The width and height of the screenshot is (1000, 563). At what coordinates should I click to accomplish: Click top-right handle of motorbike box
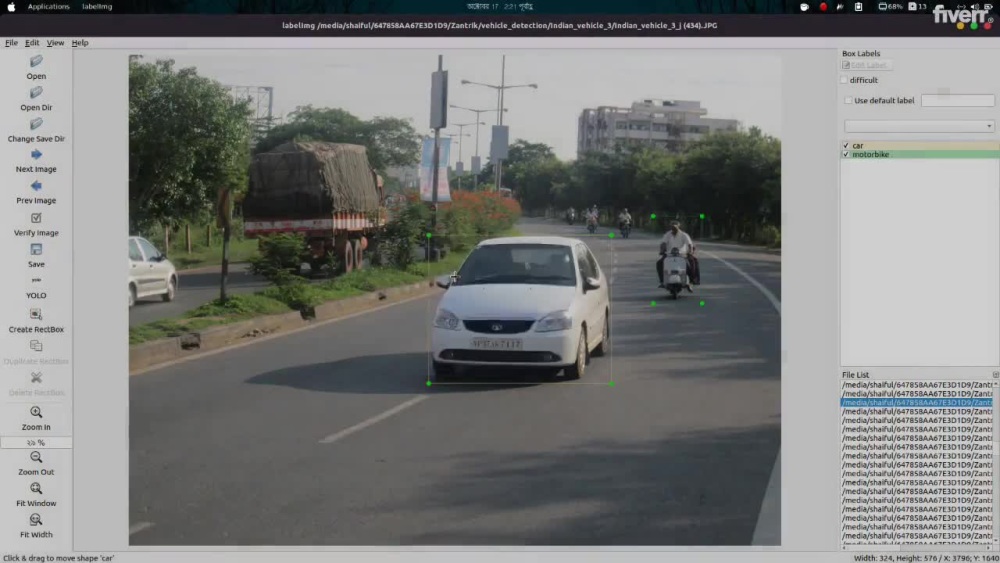pyautogui.click(x=702, y=217)
